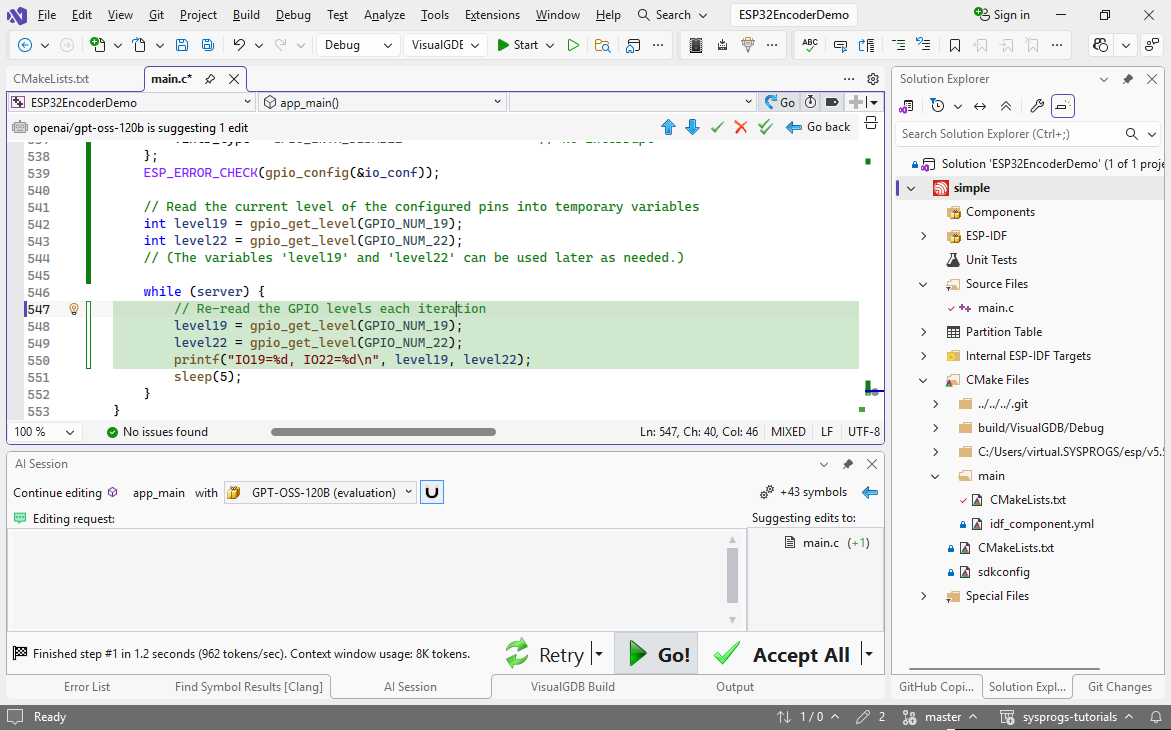
Task: Click the Collapse All icon in Solution Explorer
Action: (1006, 106)
